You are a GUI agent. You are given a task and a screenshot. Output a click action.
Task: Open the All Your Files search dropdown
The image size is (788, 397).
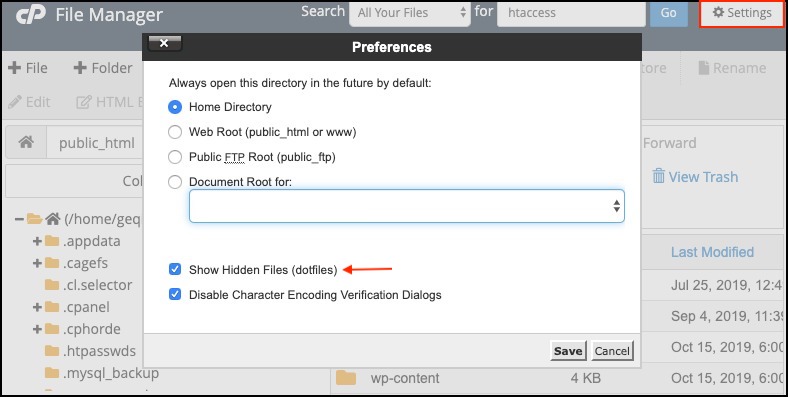click(410, 13)
